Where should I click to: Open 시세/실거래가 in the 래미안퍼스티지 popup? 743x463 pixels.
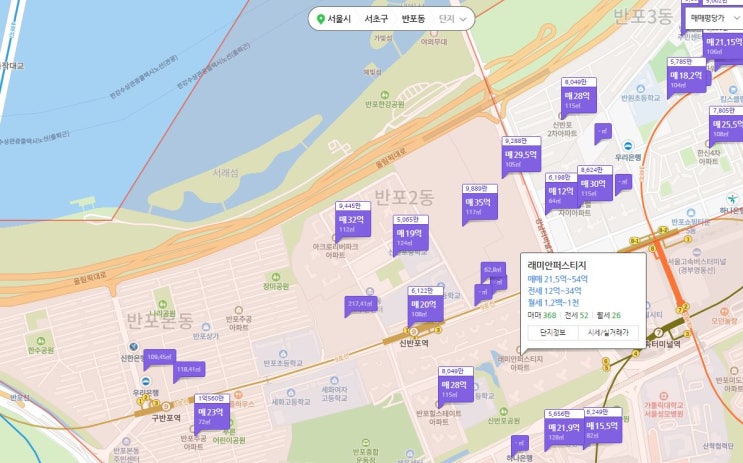tap(608, 333)
